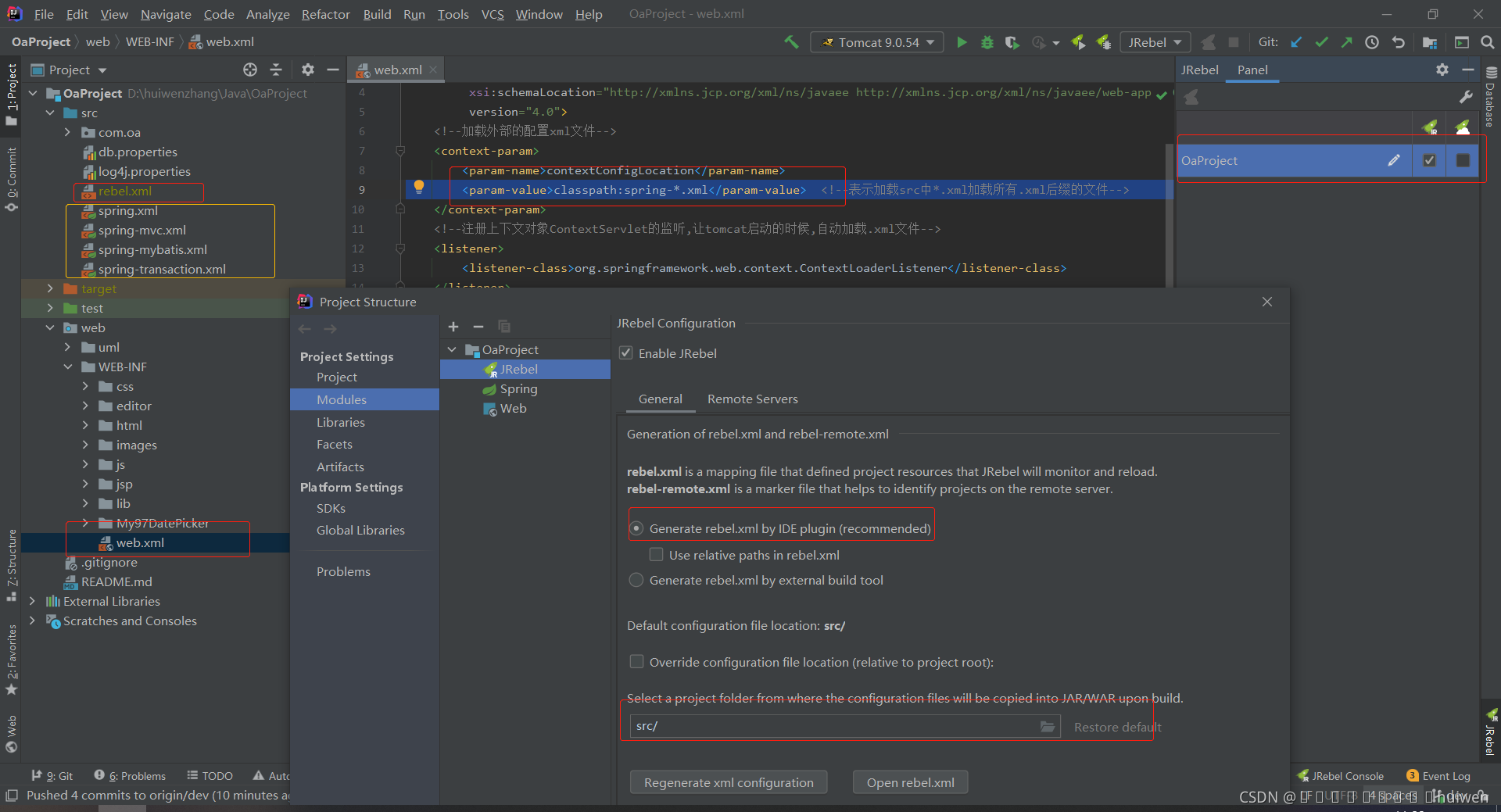The width and height of the screenshot is (1501, 812).
Task: Collapse the src folder in project tree
Action: click(50, 113)
